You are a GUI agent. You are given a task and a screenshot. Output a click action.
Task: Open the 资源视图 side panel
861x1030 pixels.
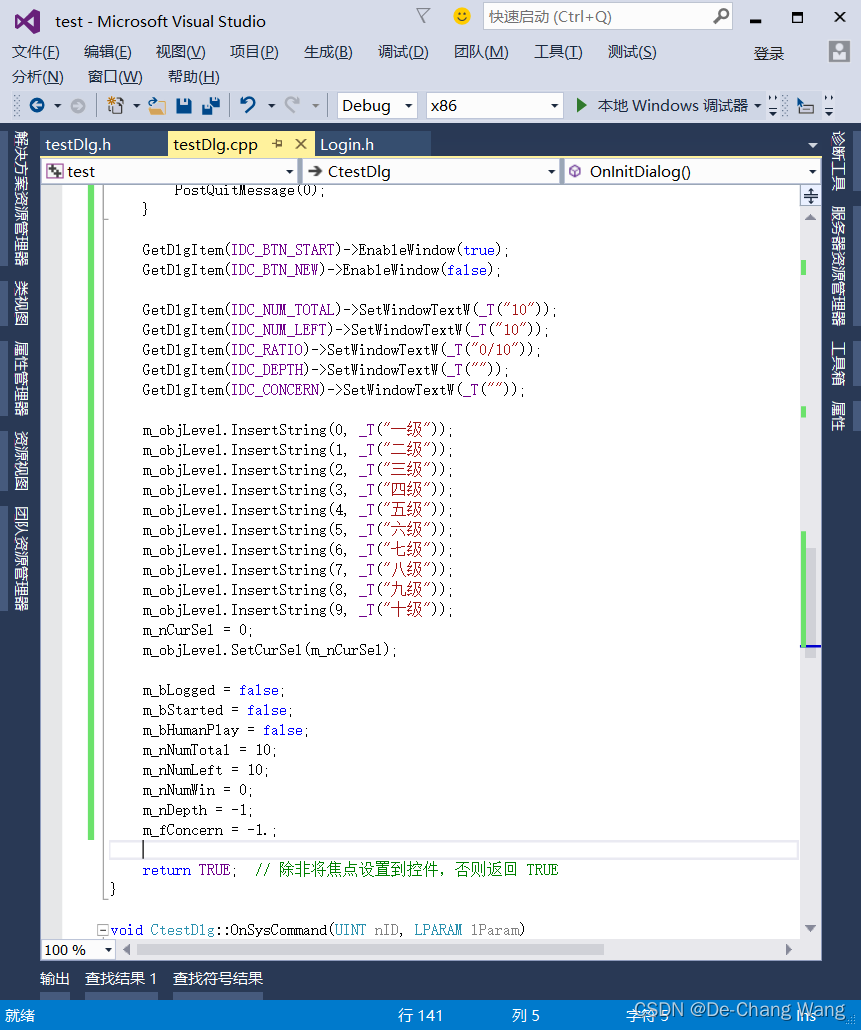click(x=22, y=461)
